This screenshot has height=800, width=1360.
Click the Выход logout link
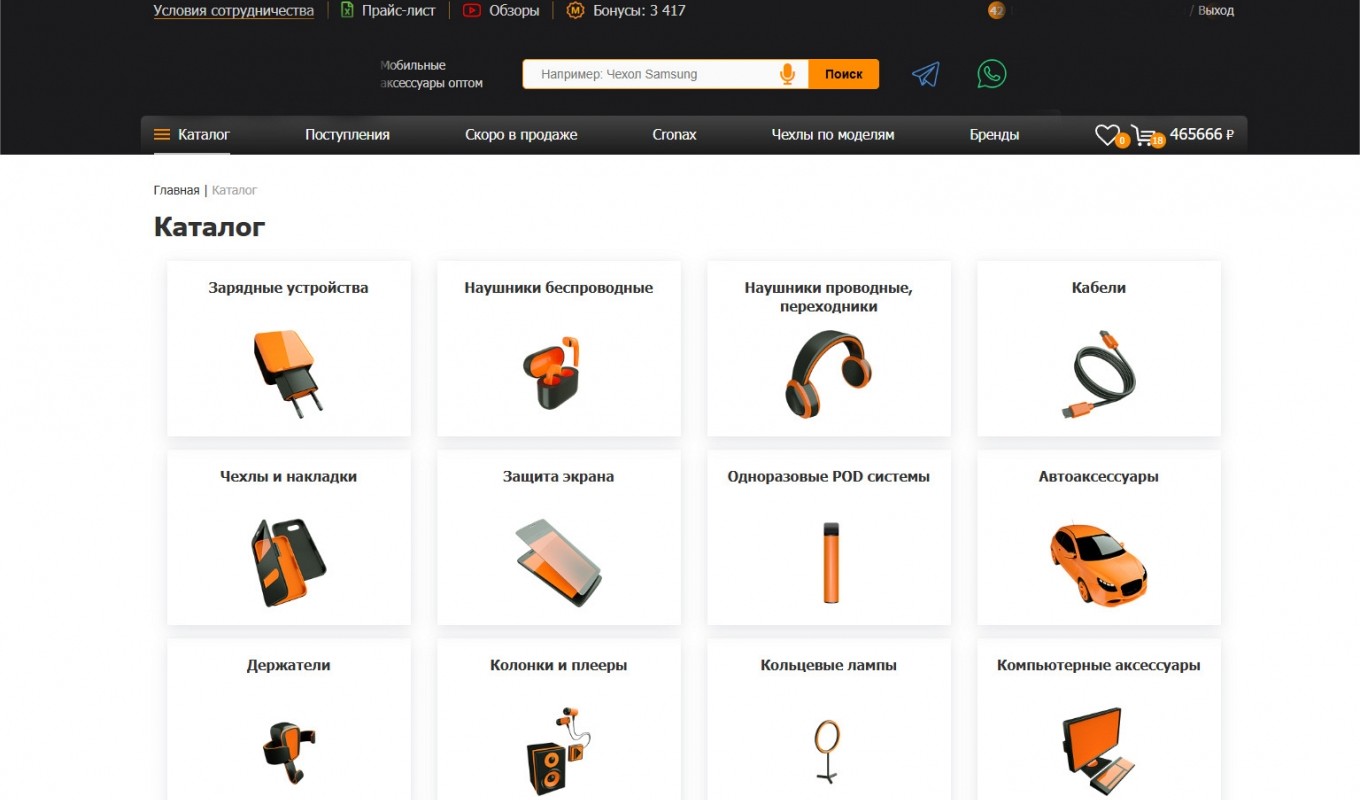click(x=1215, y=11)
